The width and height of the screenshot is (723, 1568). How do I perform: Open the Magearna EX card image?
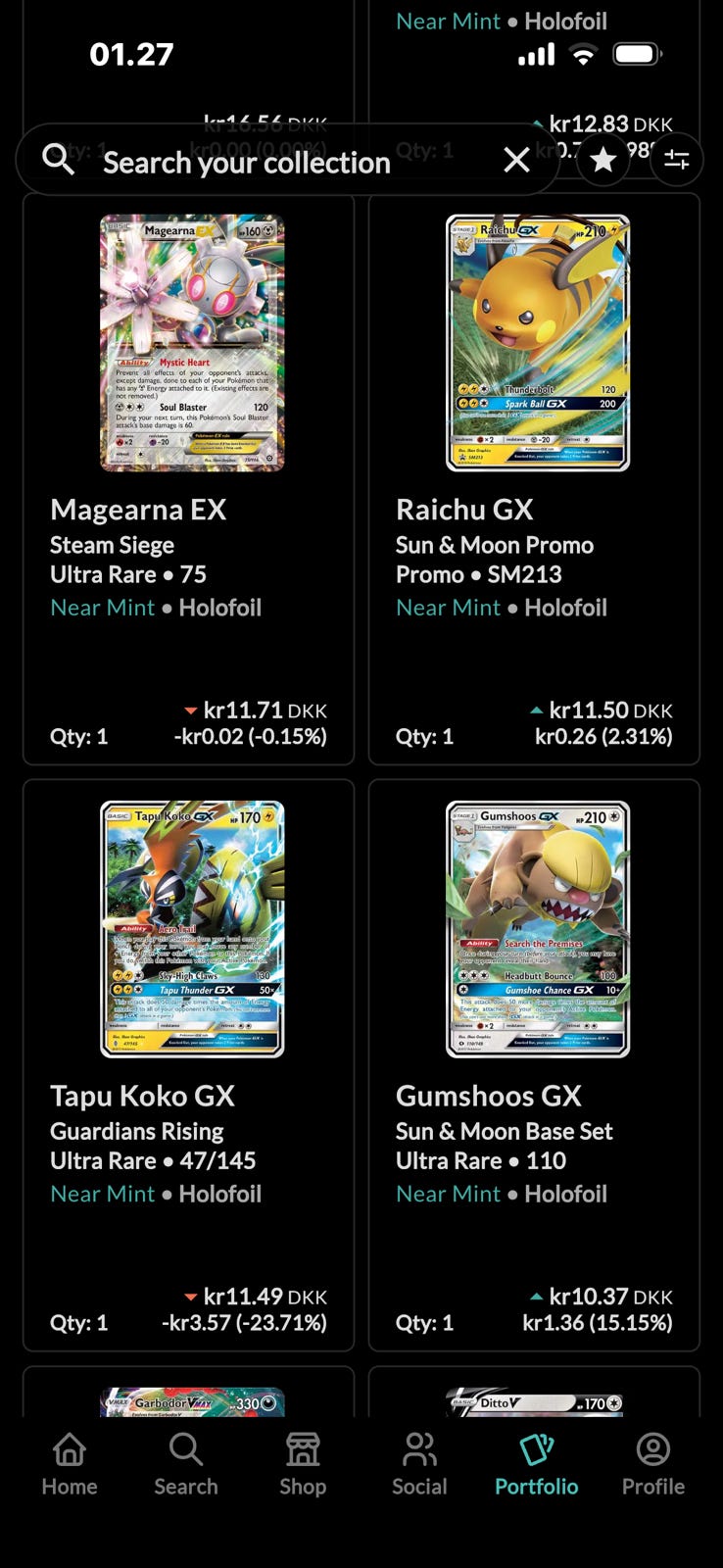[192, 343]
